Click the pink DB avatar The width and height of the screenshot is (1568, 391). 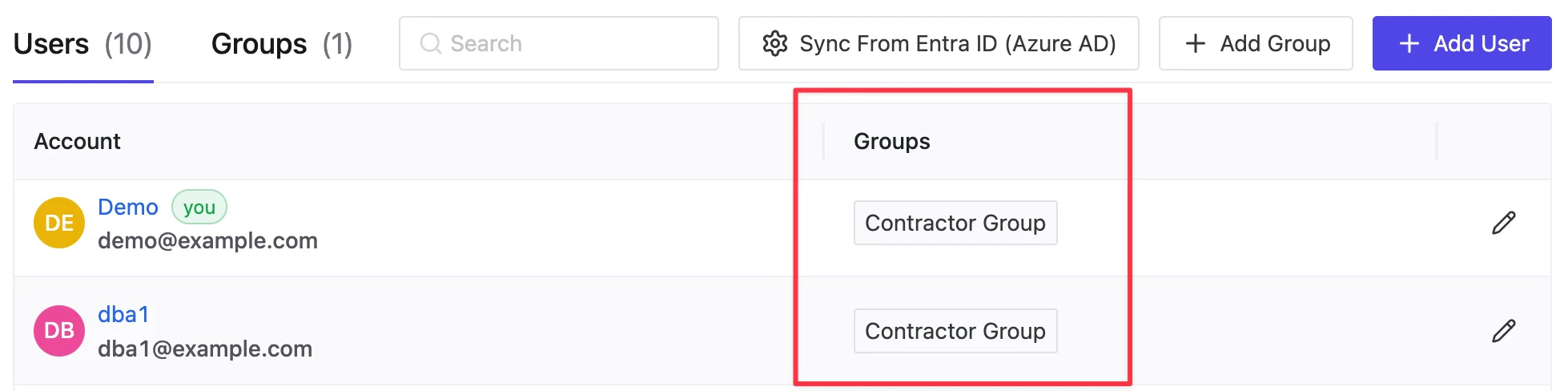(59, 331)
